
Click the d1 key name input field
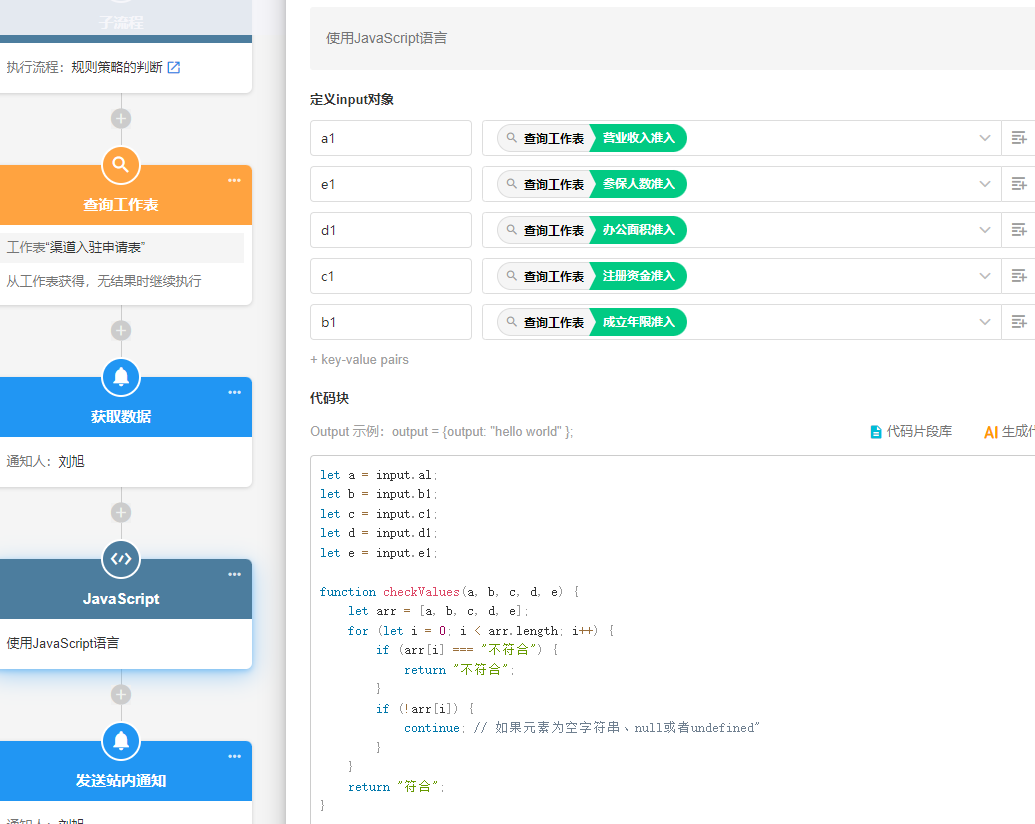click(x=390, y=230)
